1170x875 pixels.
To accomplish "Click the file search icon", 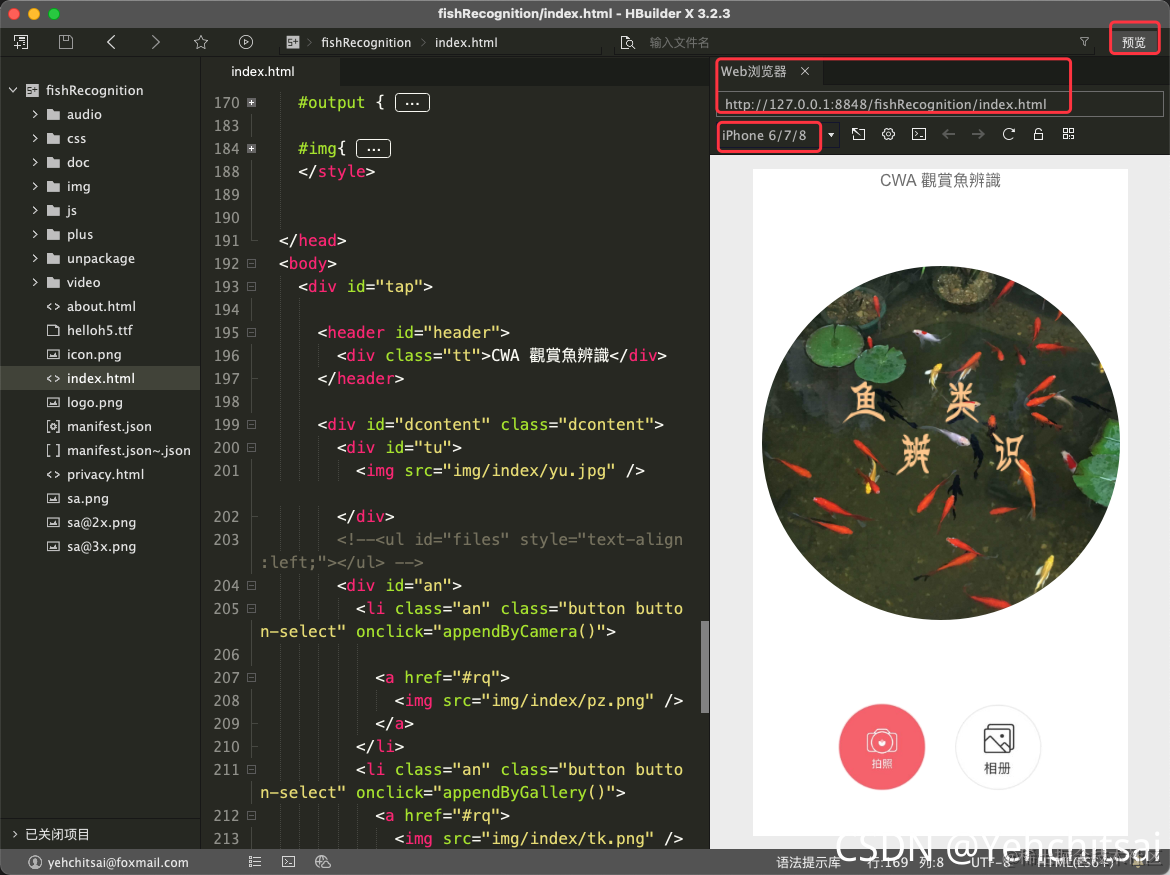I will click(x=628, y=43).
